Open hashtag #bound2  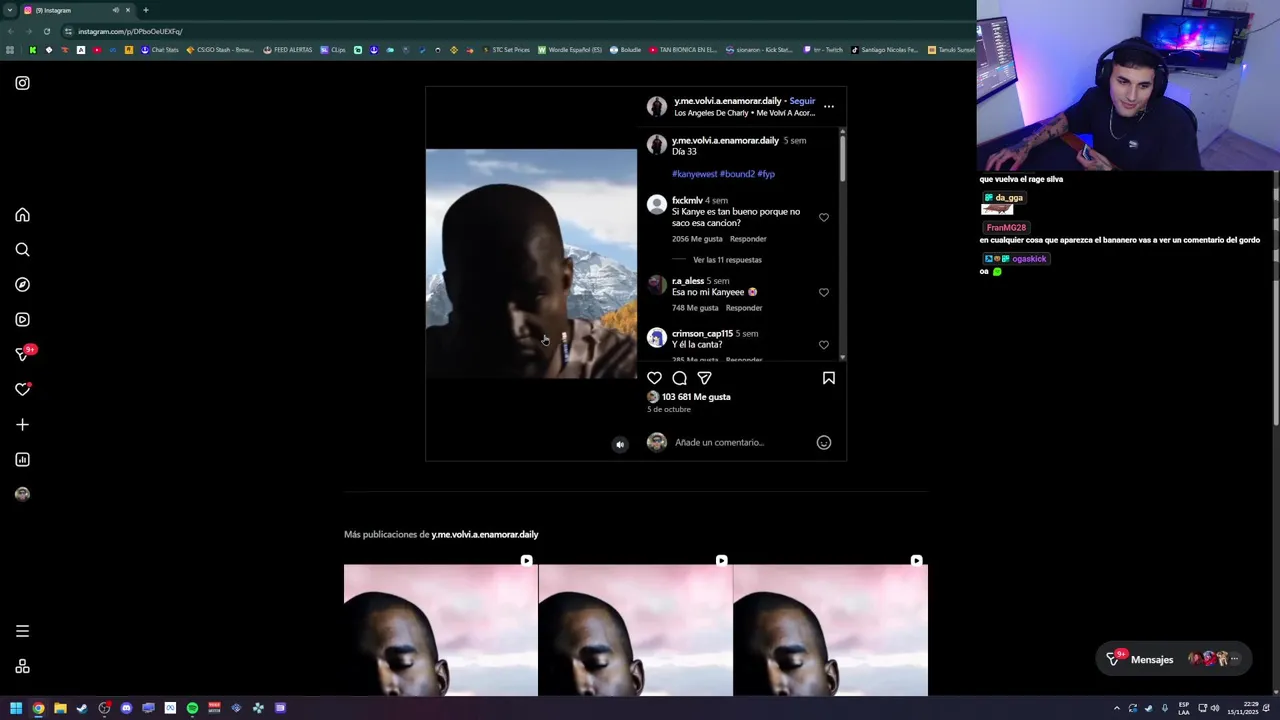click(x=737, y=174)
